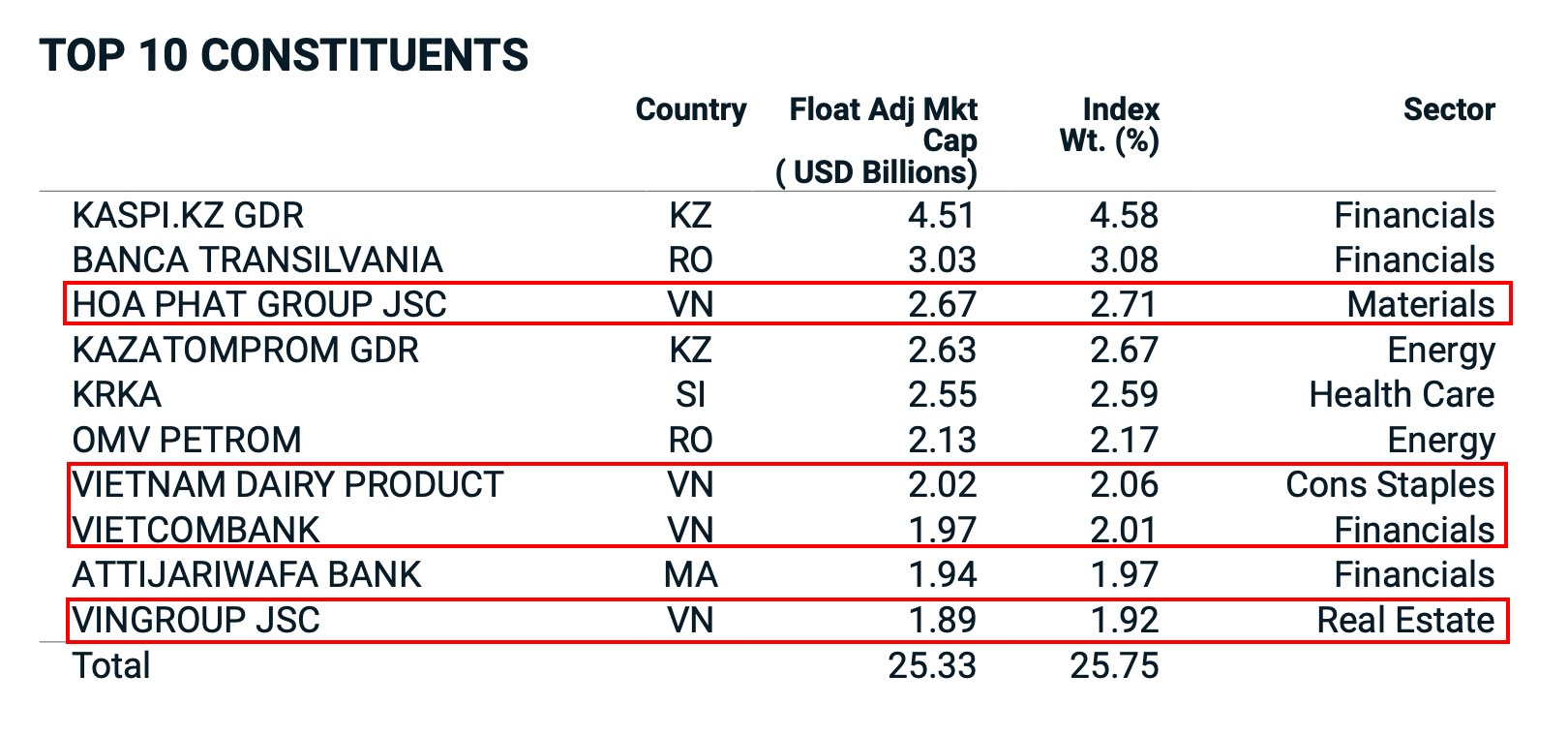Screen dimensions: 1568x736
Task: Select the KASPI.KZ GDR row name
Action: point(188,215)
